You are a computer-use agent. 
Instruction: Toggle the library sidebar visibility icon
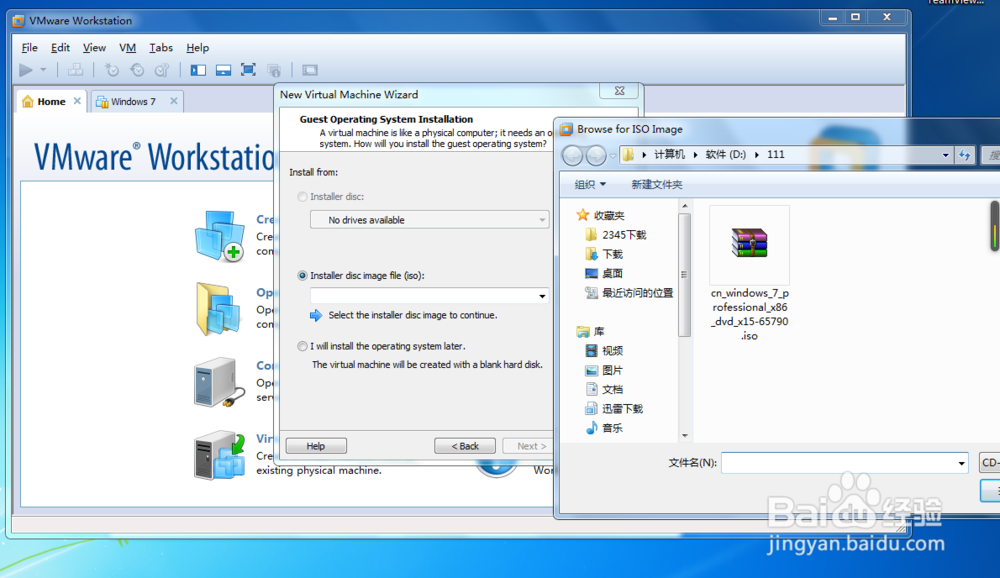(x=197, y=70)
